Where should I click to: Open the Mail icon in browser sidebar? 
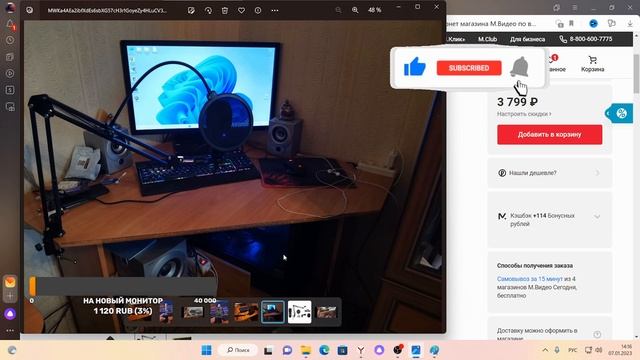pos(10,282)
